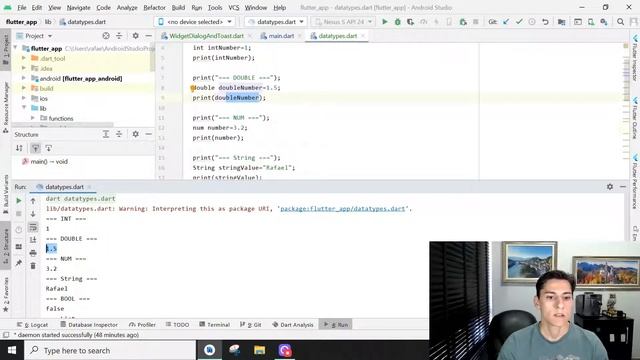Image resolution: width=640 pixels, height=360 pixels.
Task: Run the app with the green play button in the main toolbar
Action: (384, 22)
